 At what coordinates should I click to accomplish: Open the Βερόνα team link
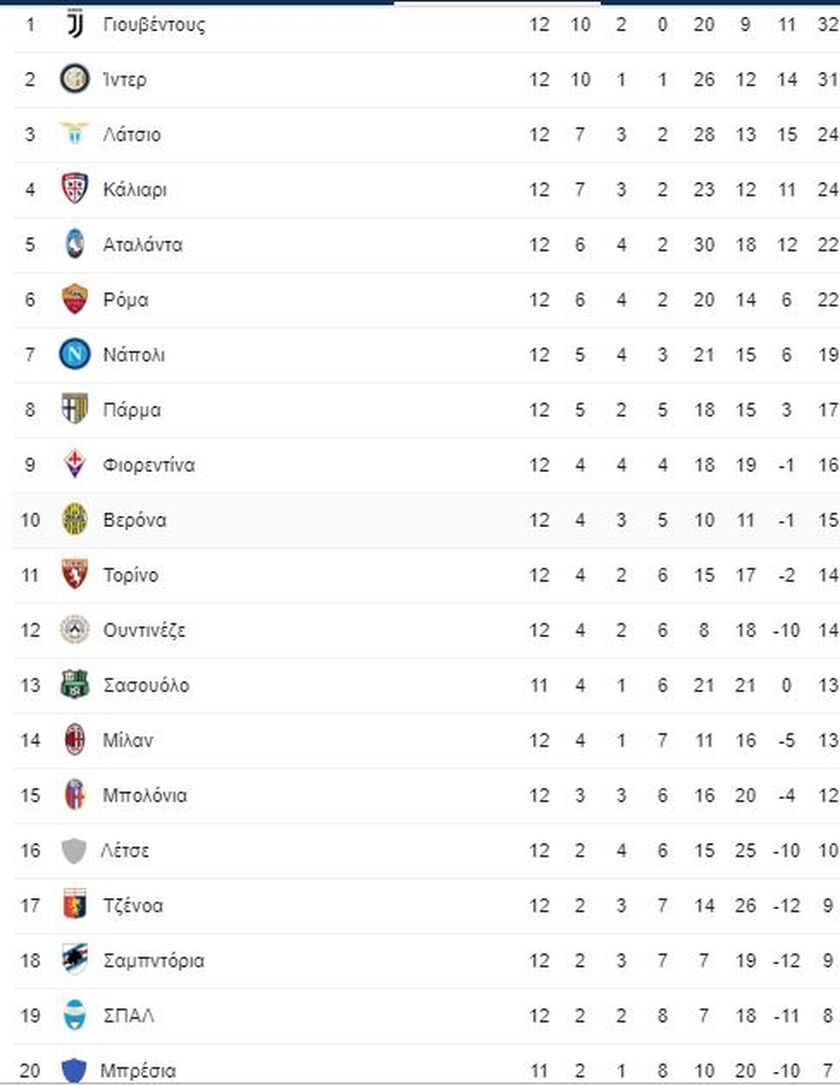pyautogui.click(x=135, y=520)
